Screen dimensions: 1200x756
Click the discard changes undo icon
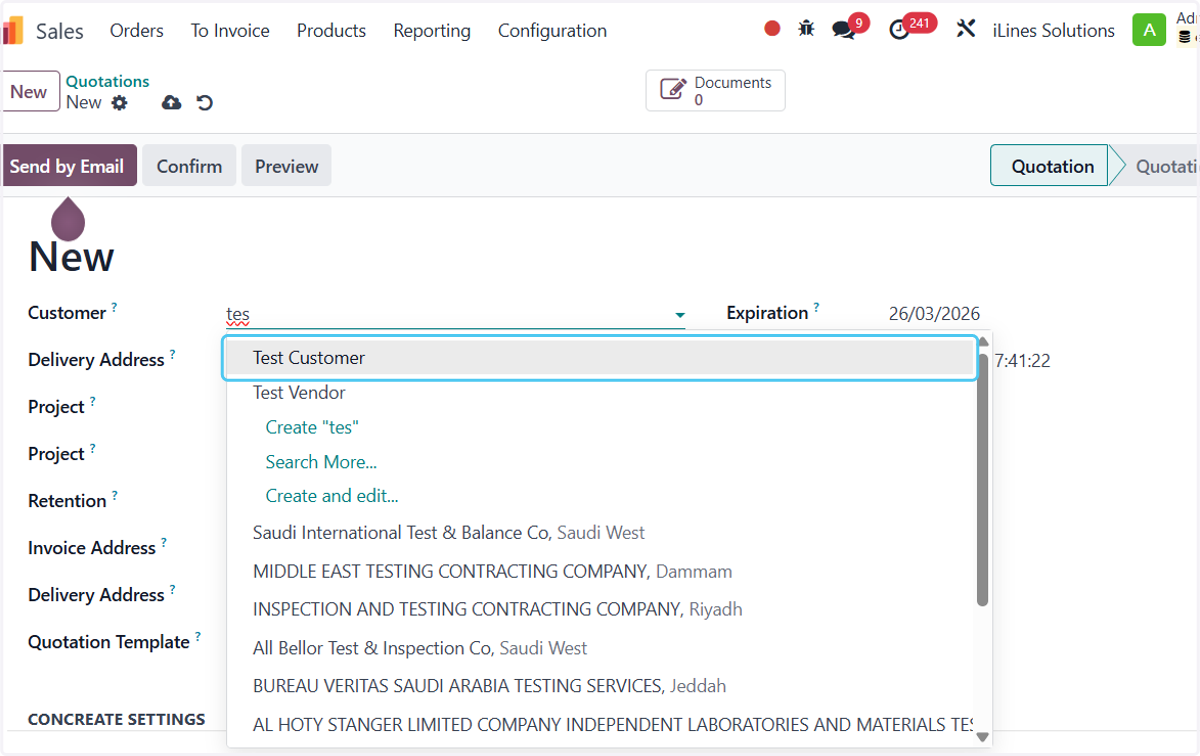pos(205,102)
